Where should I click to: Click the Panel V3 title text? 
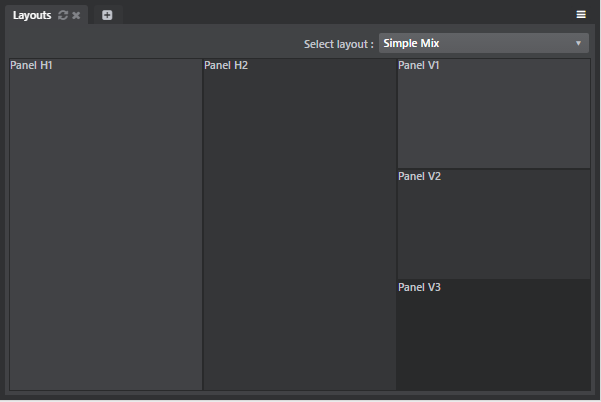pyautogui.click(x=419, y=288)
